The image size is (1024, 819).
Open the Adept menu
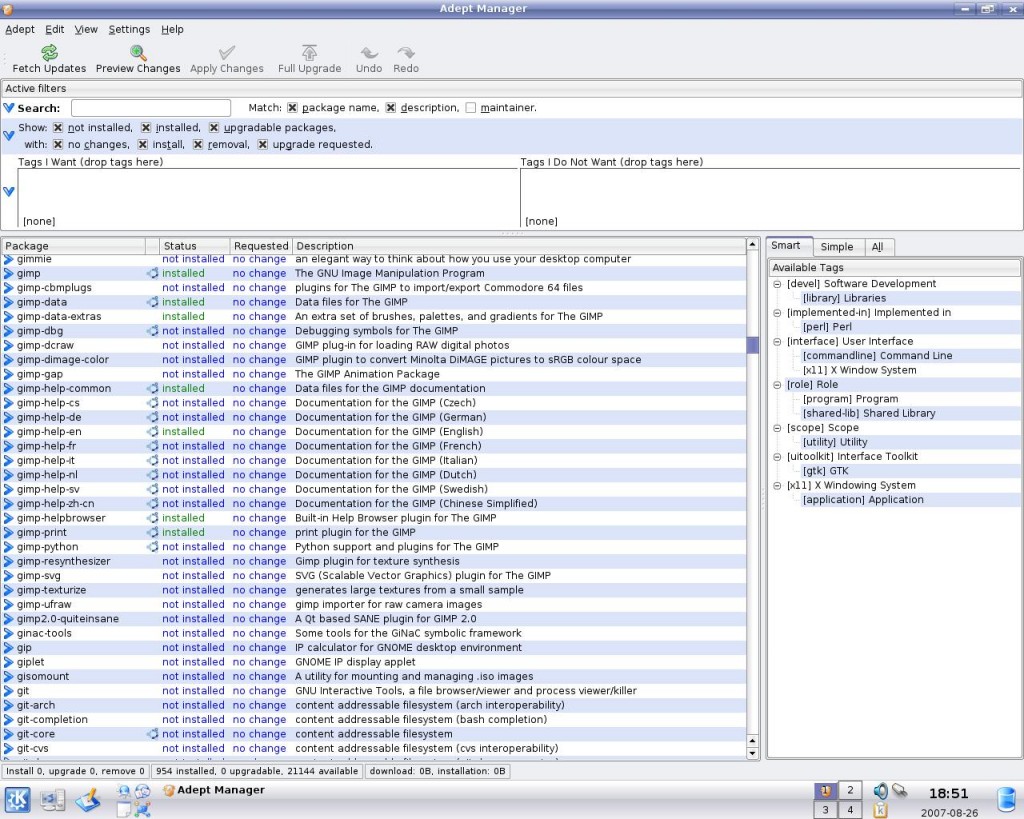[x=20, y=29]
